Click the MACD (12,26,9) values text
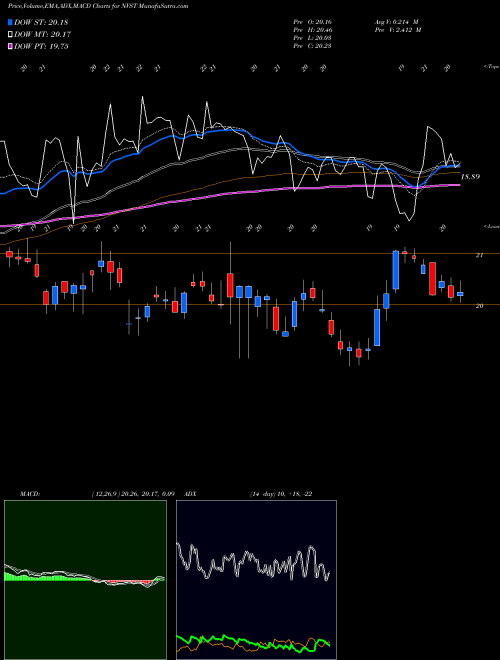Screen dimensions: 500x660 133,494
